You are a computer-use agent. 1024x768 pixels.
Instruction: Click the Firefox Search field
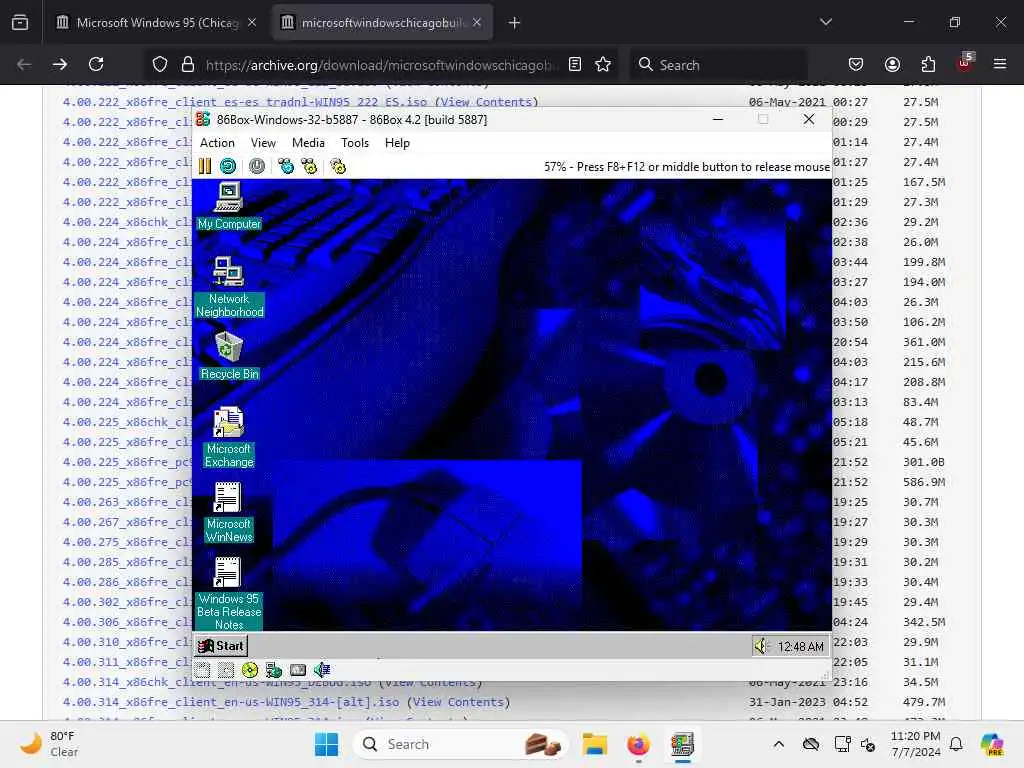[718, 65]
